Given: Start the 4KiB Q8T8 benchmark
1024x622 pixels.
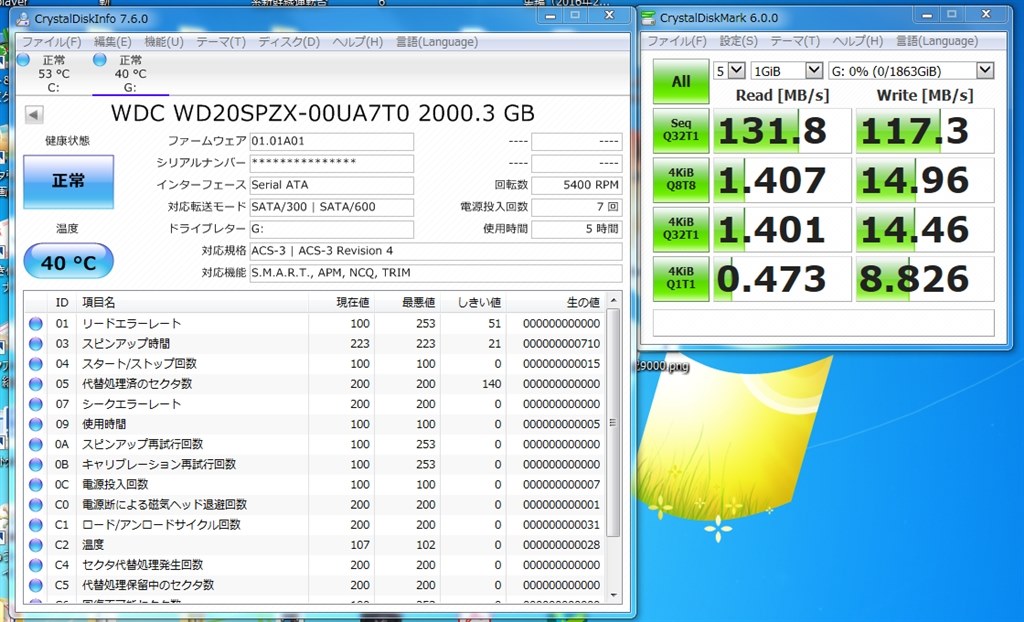Looking at the screenshot, I should (x=680, y=180).
